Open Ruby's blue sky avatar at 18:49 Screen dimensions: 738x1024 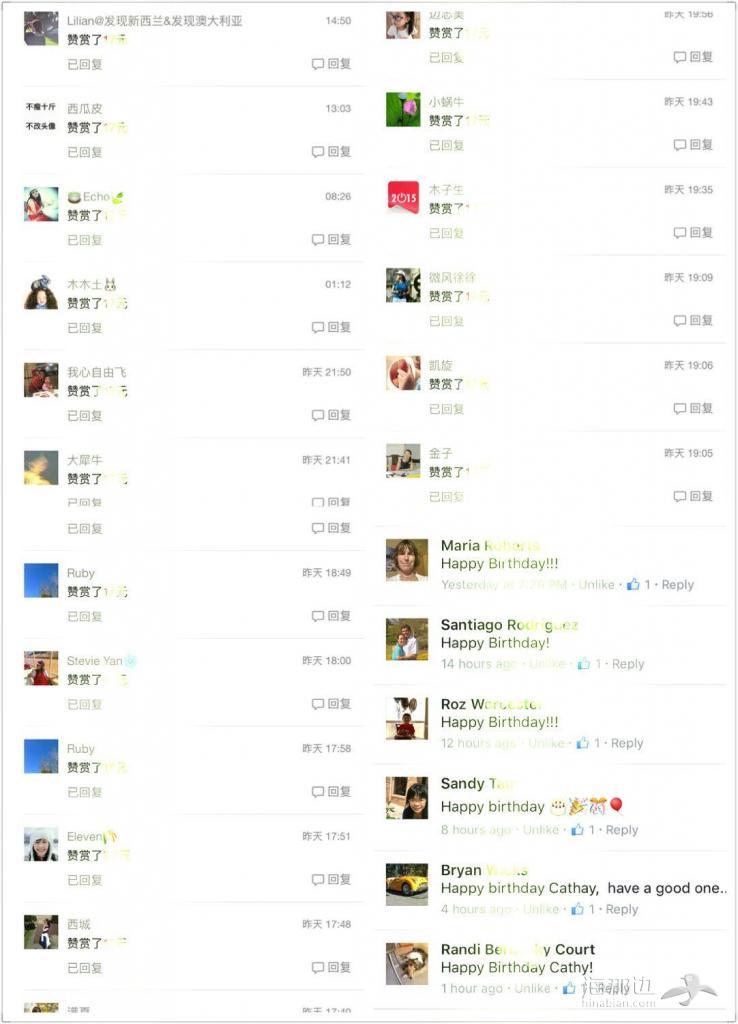41,581
